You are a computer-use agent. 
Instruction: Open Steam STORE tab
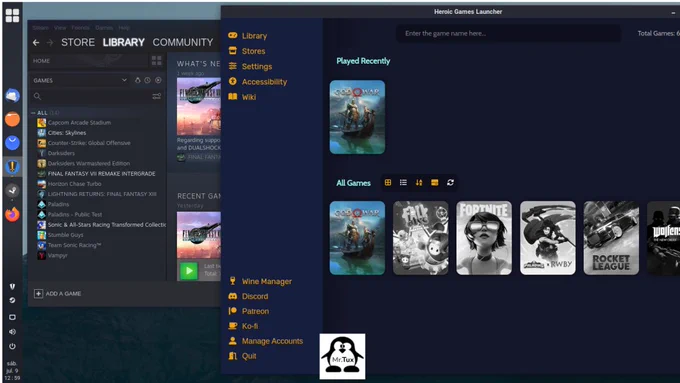78,43
